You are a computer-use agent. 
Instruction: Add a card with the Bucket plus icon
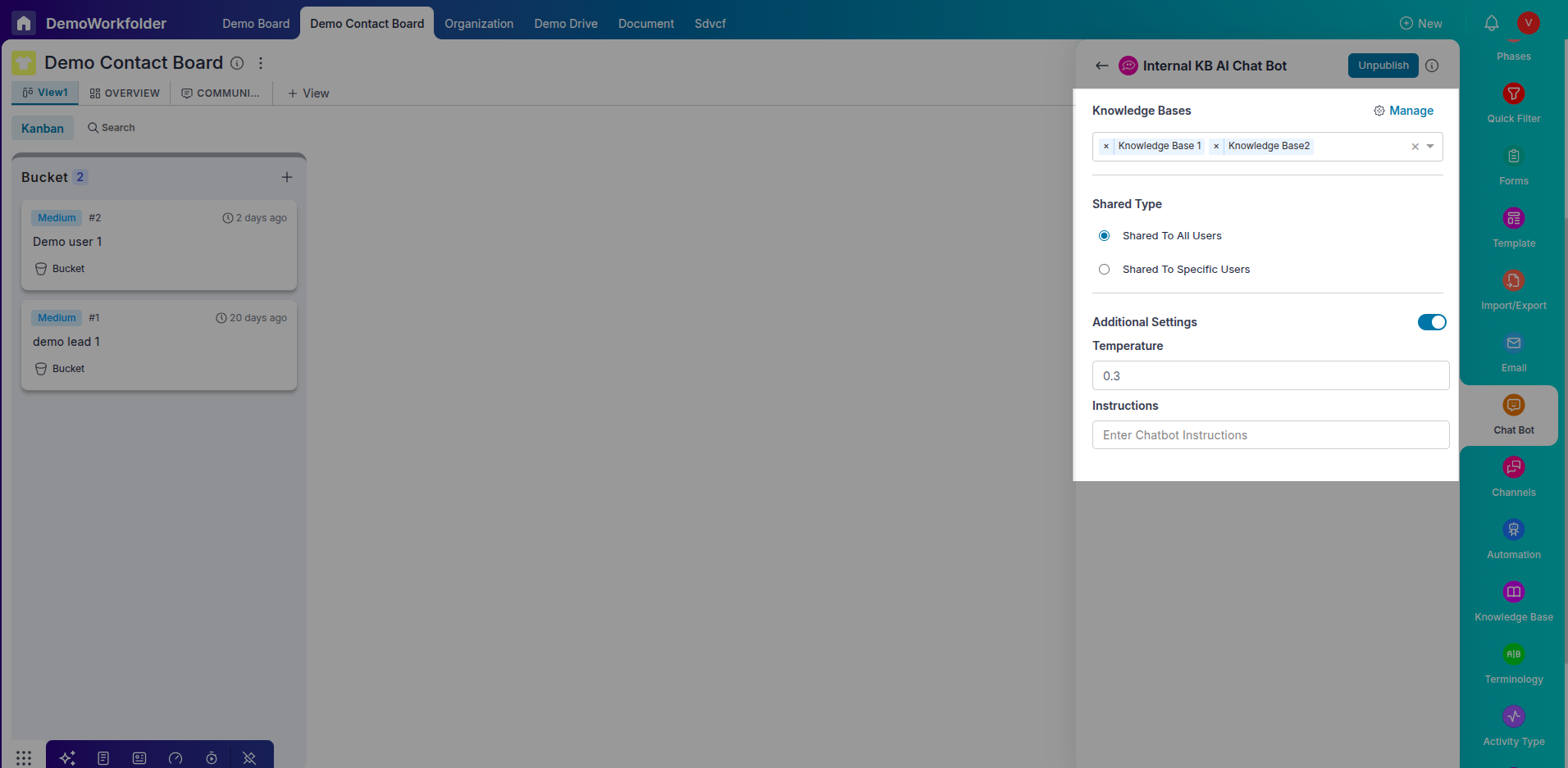287,177
